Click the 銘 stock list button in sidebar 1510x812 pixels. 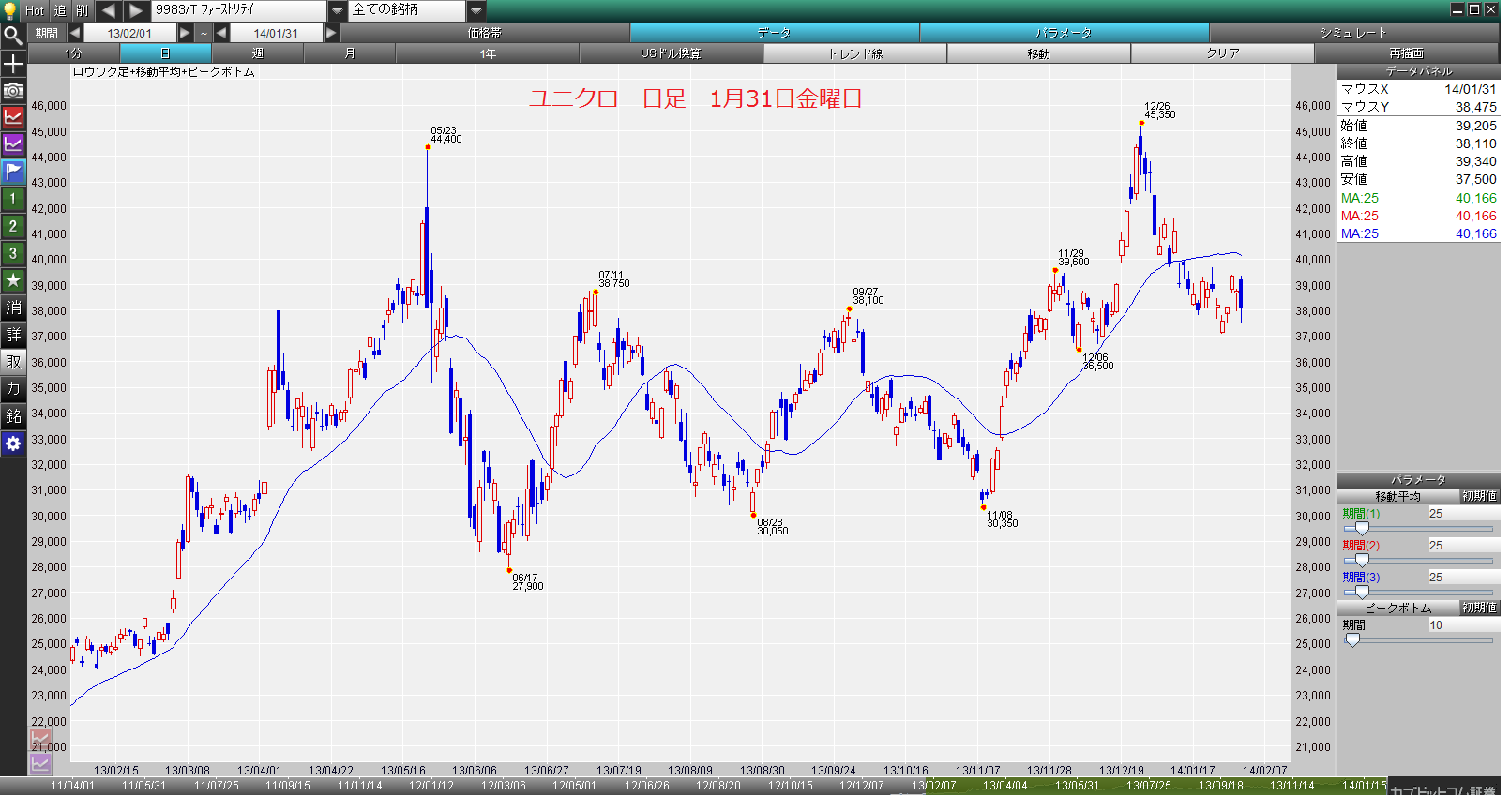tap(13, 416)
